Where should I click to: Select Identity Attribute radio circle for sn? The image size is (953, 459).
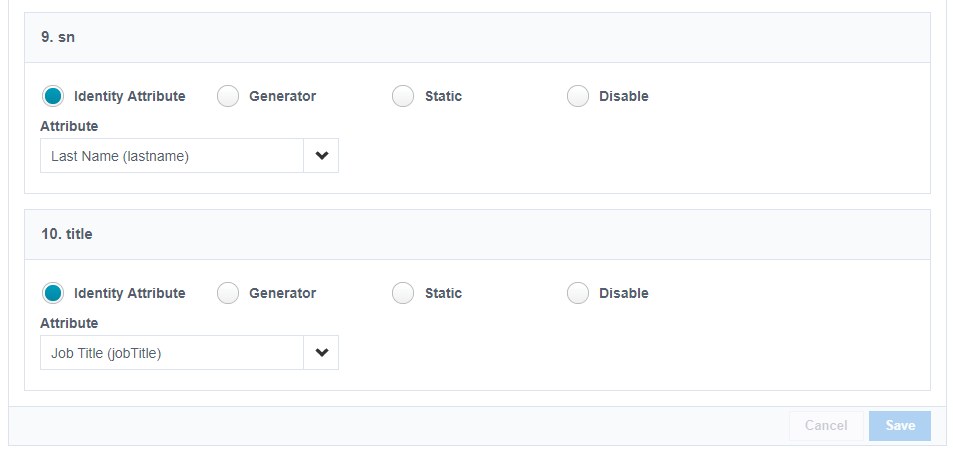(53, 96)
